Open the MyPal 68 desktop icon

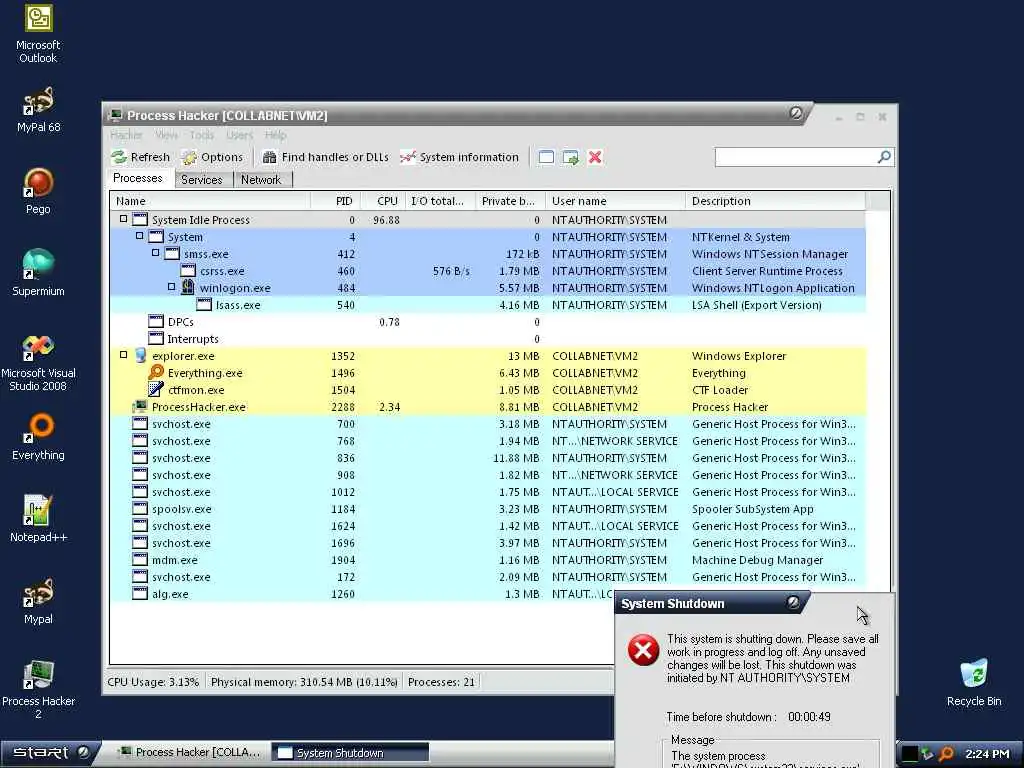(x=38, y=110)
